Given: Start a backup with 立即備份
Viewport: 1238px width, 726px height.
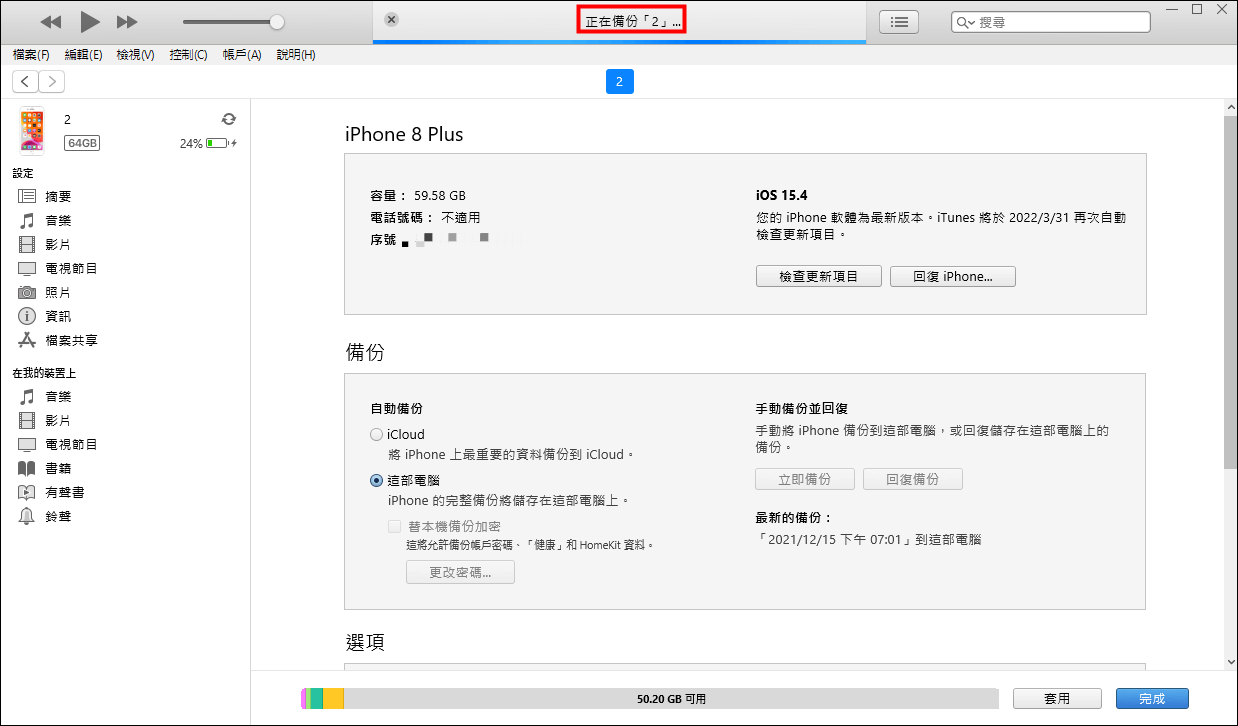Looking at the screenshot, I should pos(805,478).
